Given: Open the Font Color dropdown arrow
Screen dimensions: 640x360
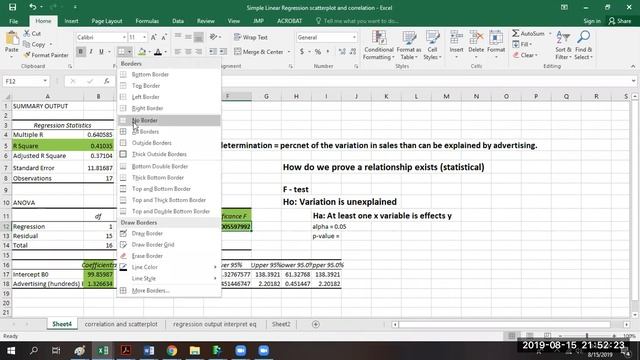Looking at the screenshot, I should (165, 52).
